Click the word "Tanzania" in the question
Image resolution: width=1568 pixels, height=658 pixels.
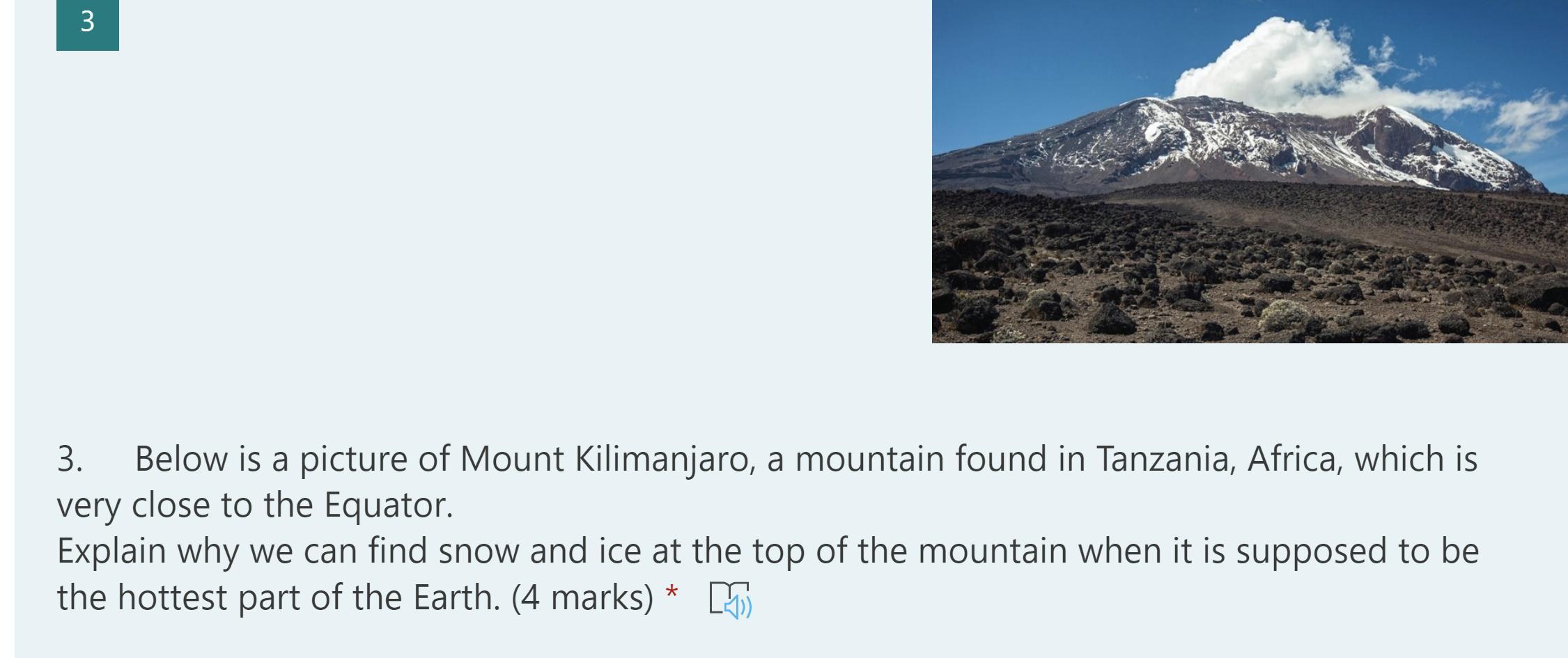click(1165, 460)
